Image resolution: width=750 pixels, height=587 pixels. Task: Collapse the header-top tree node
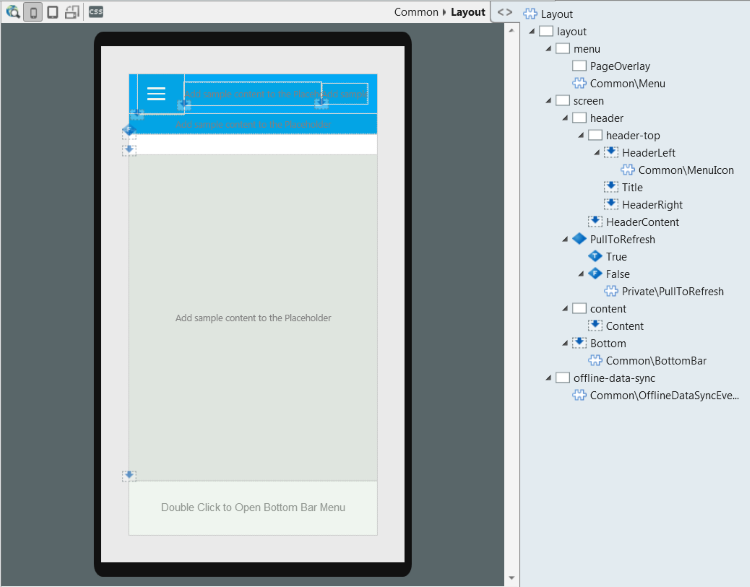580,136
